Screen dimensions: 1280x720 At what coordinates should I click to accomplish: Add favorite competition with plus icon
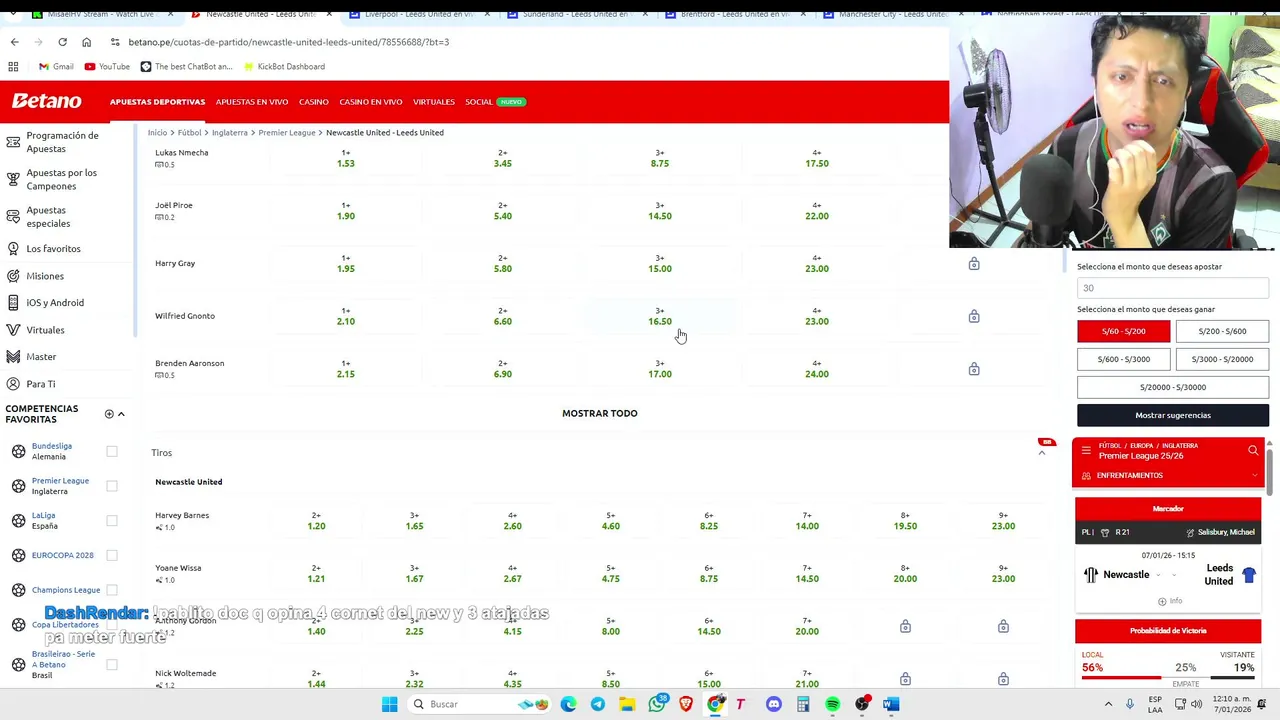[109, 414]
